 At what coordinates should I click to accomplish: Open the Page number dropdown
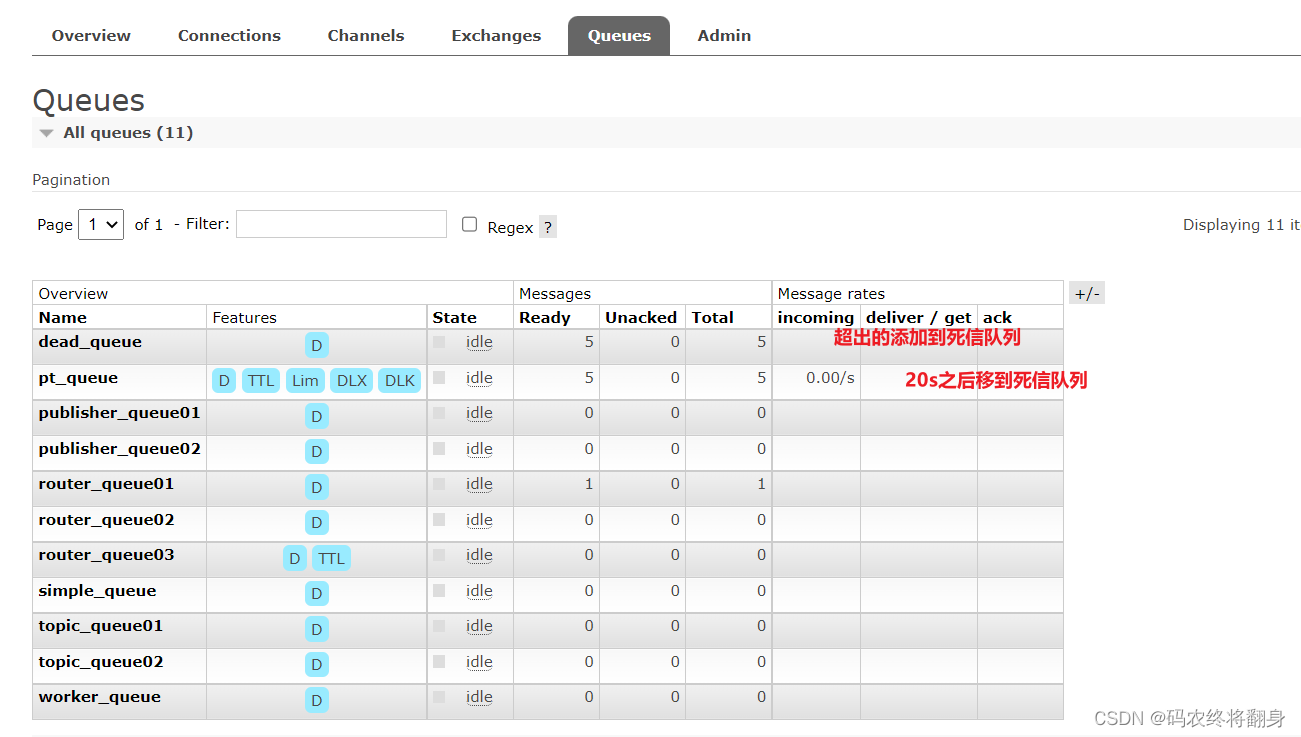coord(100,224)
